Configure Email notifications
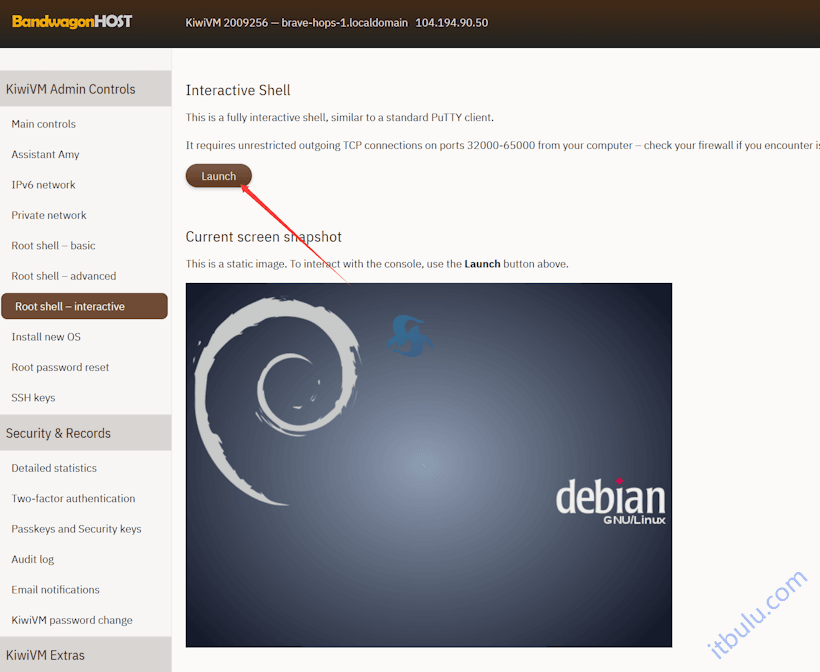This screenshot has height=672, width=820. coord(55,590)
